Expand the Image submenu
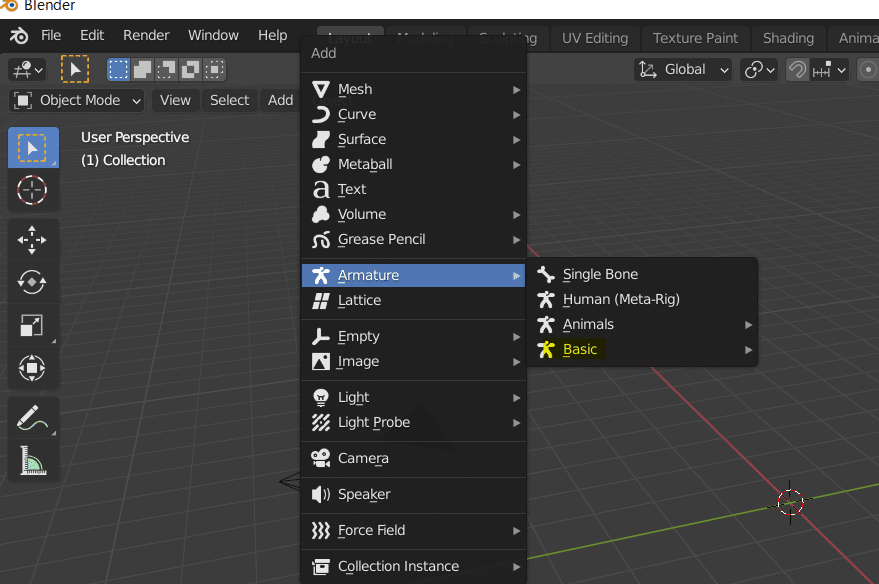 coord(413,361)
